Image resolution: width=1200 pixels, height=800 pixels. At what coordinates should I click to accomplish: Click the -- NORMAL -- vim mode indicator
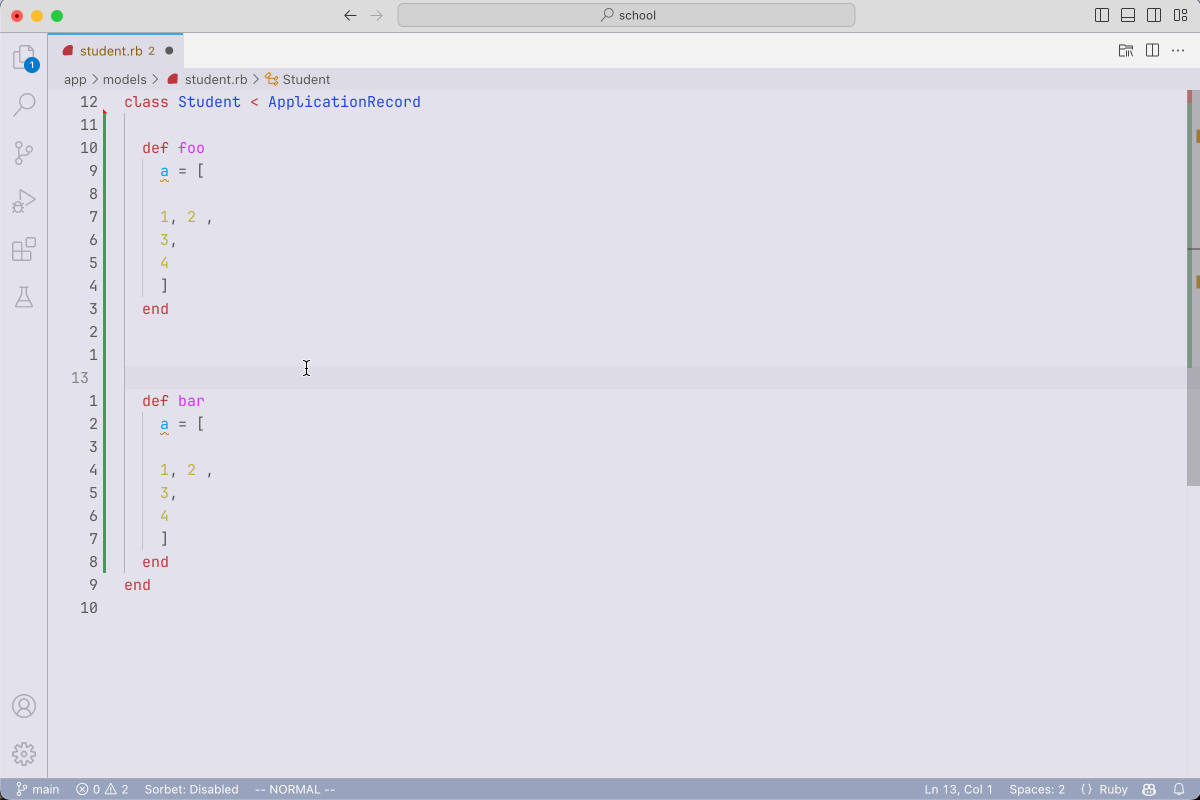pyautogui.click(x=295, y=789)
